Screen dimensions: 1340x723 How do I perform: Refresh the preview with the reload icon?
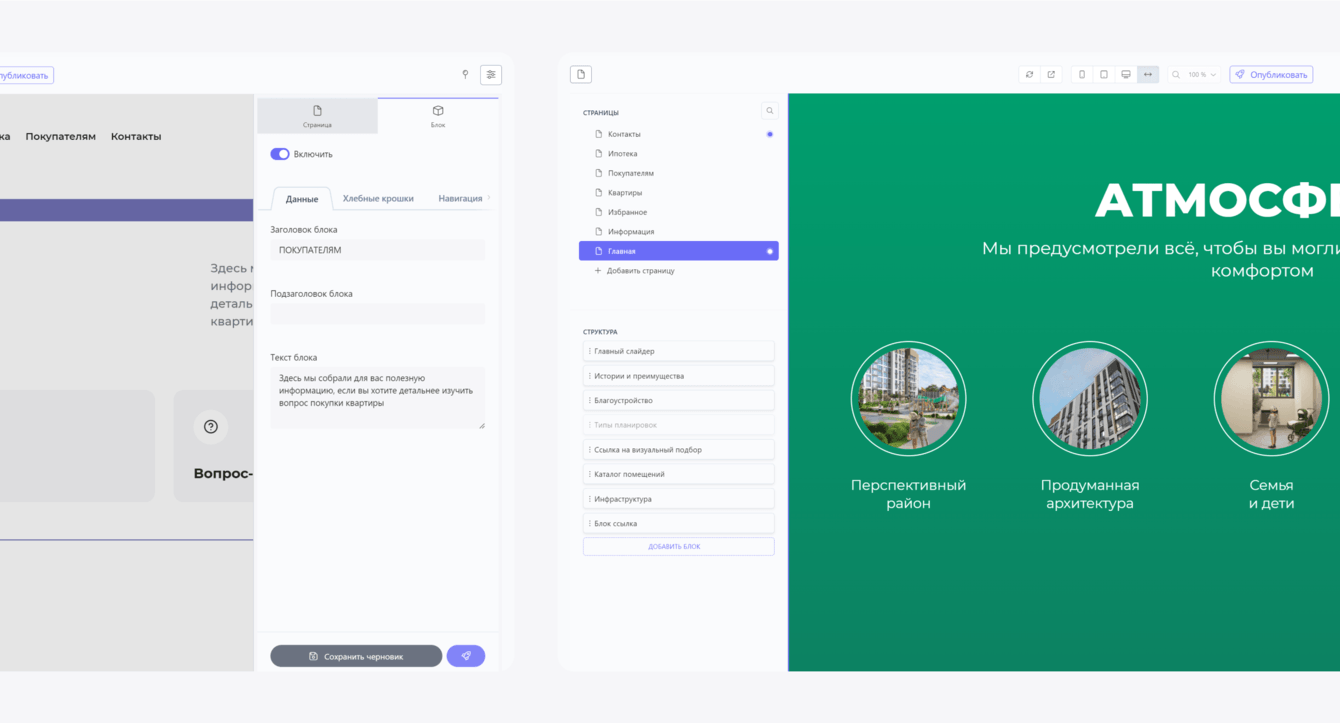tap(1029, 74)
